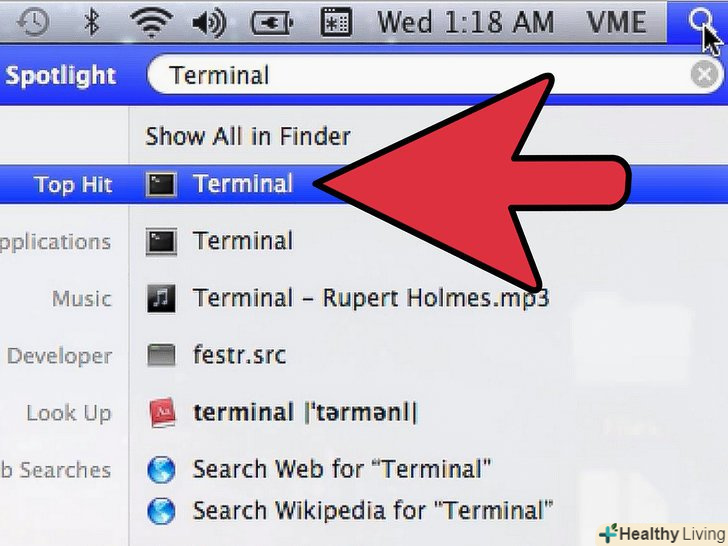
Task: Open the calendar-style menu bar icon
Action: click(x=336, y=22)
